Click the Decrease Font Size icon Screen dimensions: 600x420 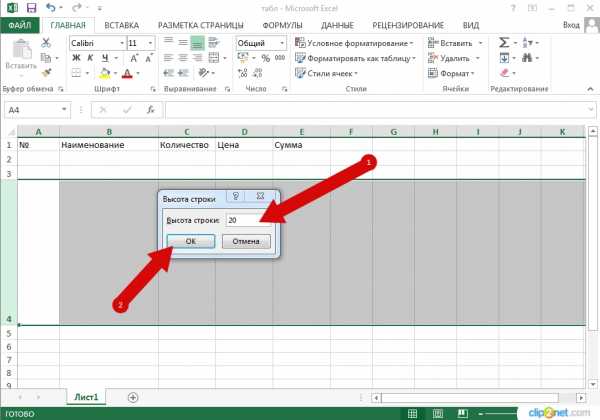[149, 58]
